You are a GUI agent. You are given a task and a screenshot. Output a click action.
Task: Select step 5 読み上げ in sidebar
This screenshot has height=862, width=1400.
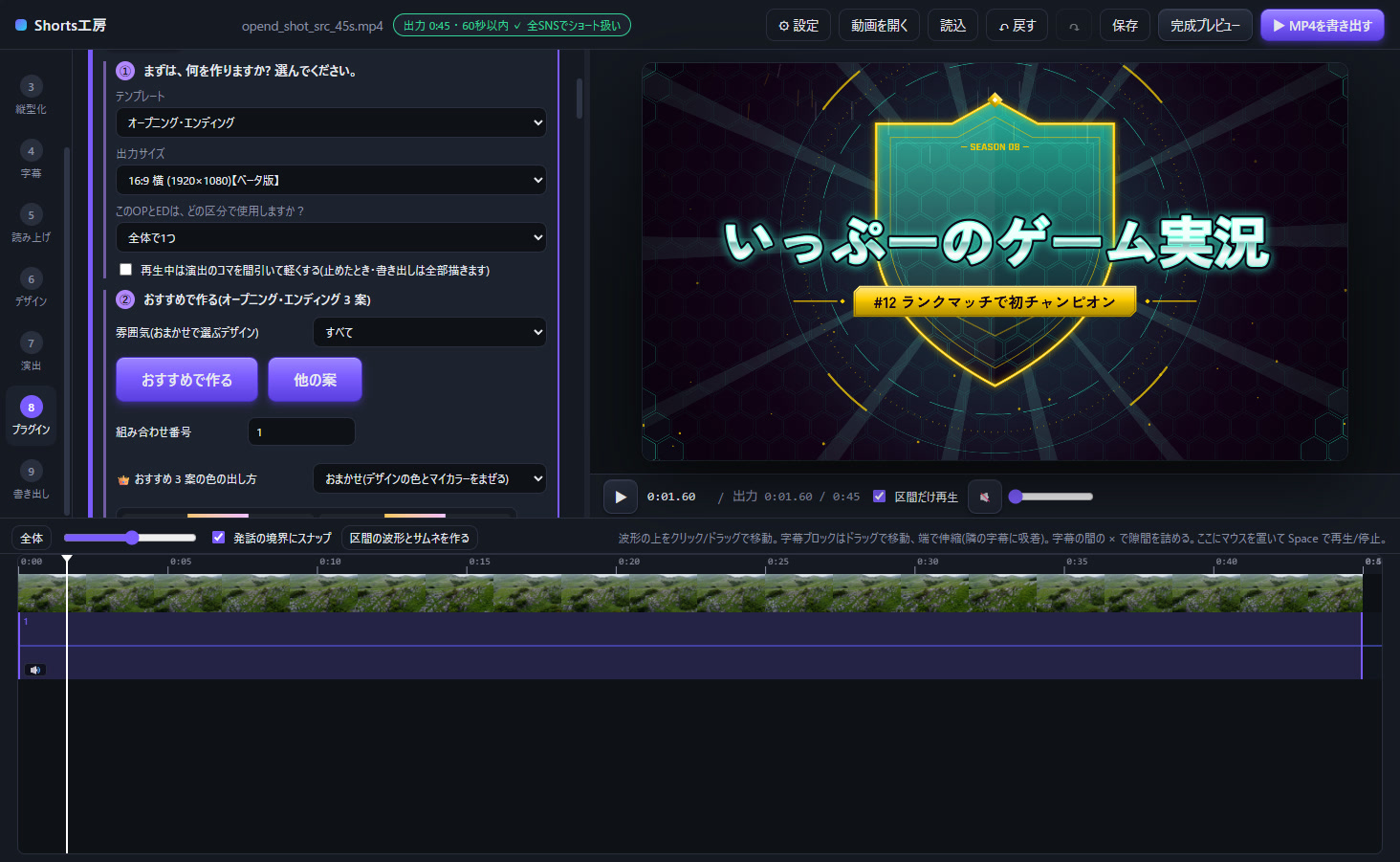point(31,224)
